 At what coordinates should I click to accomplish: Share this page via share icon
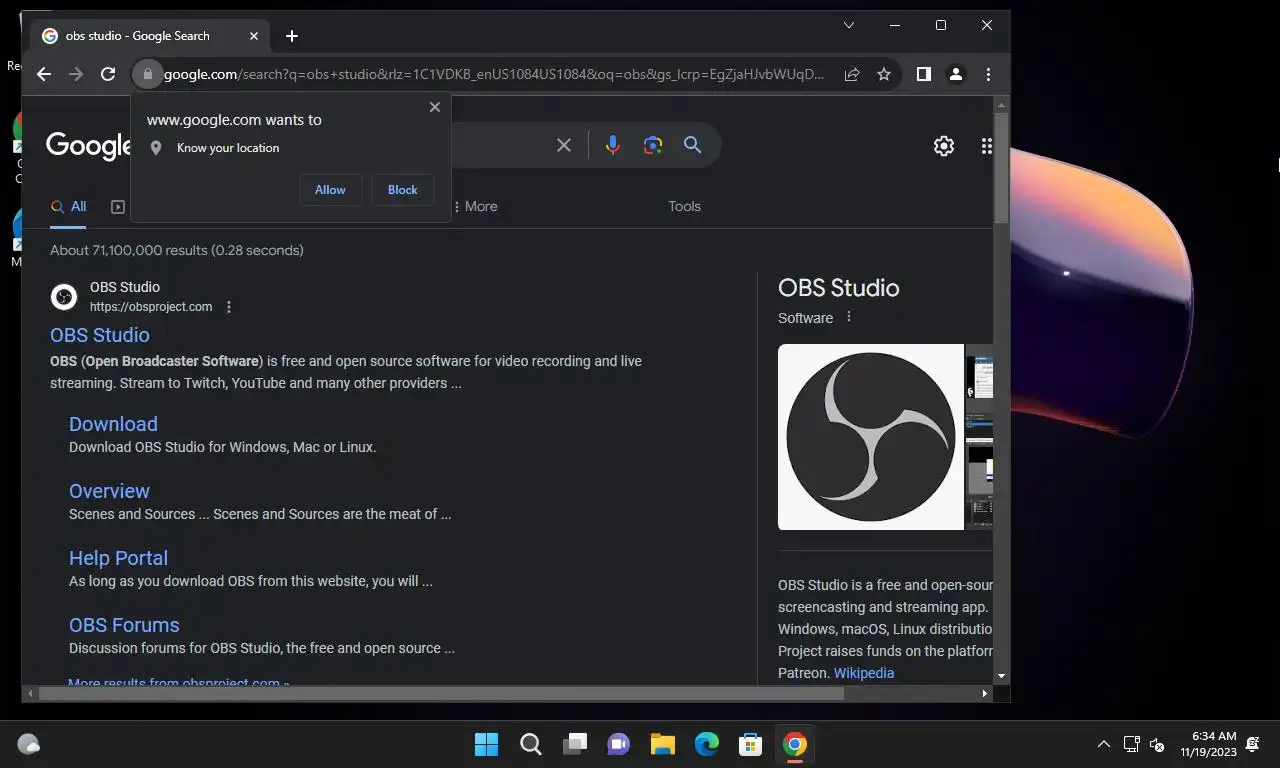pyautogui.click(x=852, y=74)
